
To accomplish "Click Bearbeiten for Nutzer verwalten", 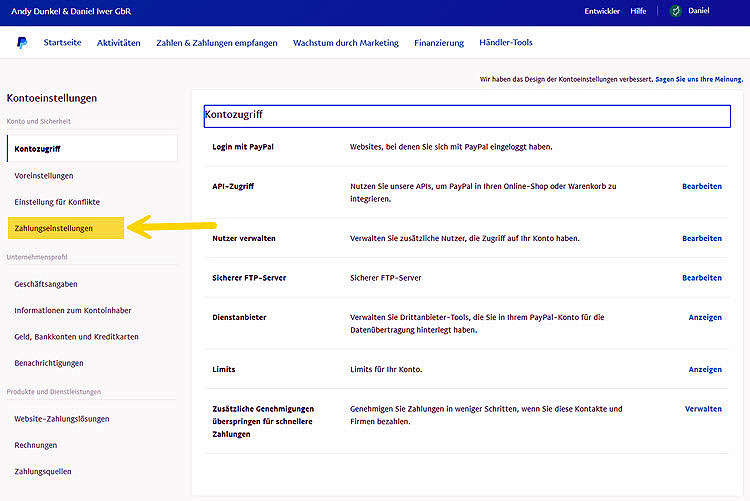I will pos(702,238).
